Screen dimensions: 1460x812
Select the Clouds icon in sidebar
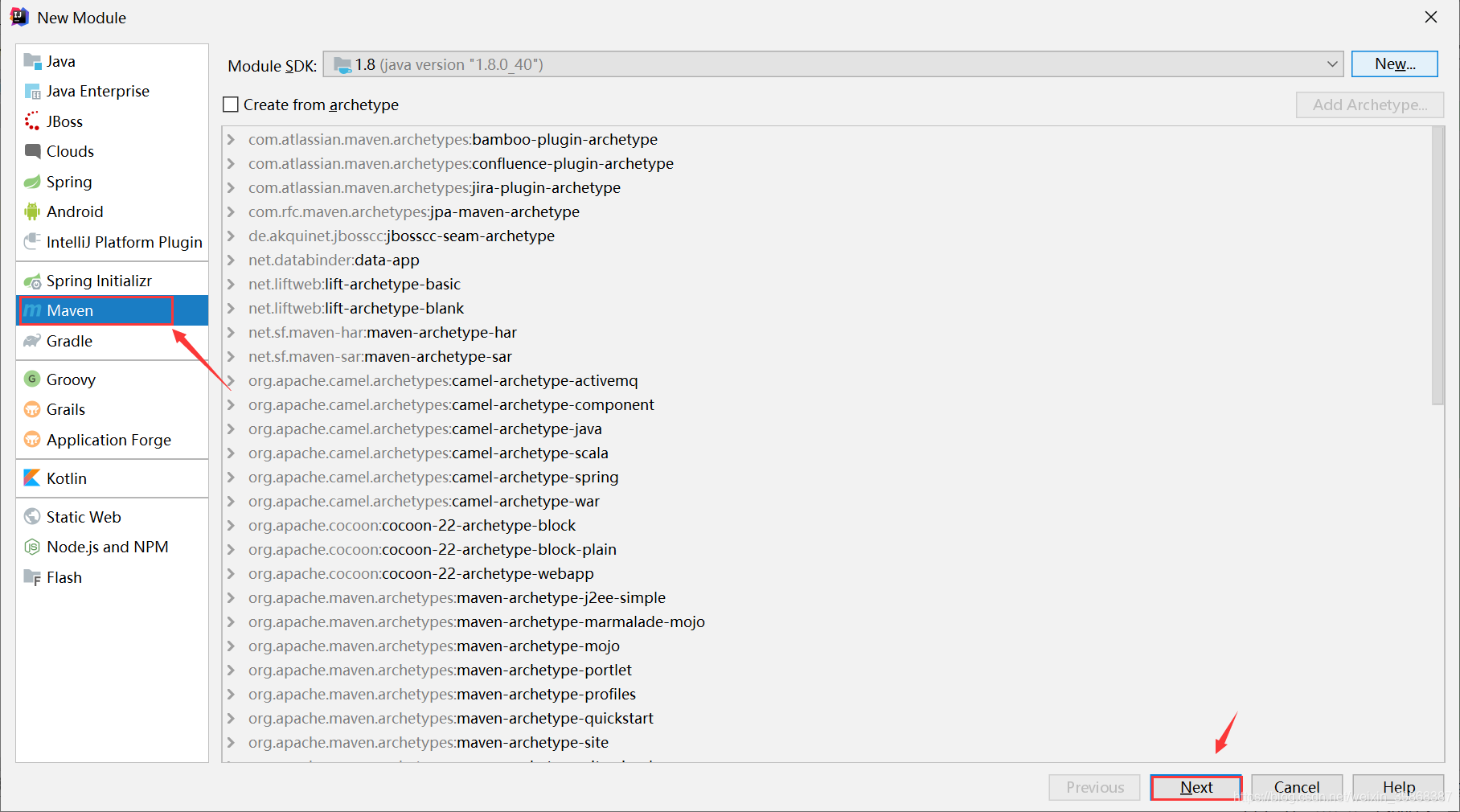pos(32,151)
